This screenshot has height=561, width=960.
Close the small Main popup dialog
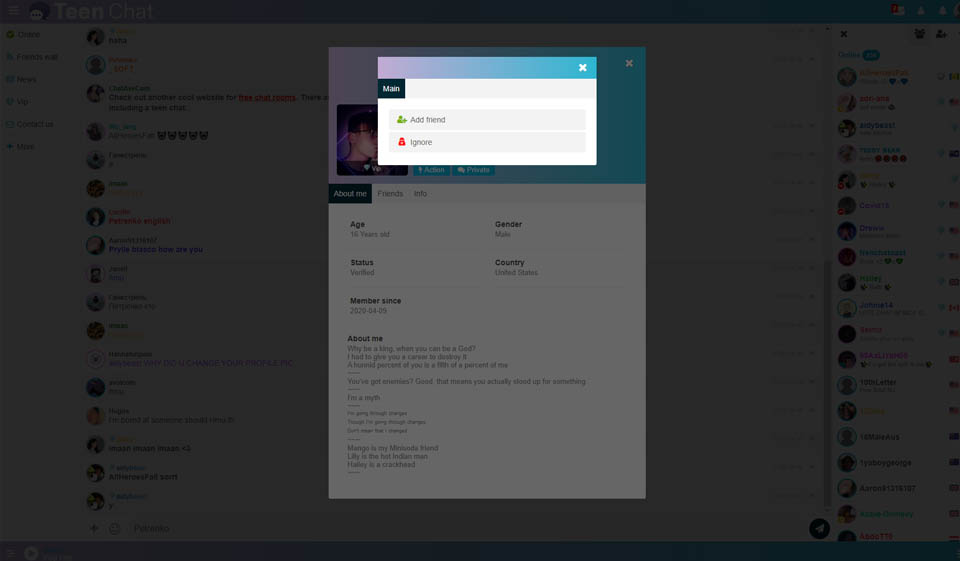tap(582, 68)
